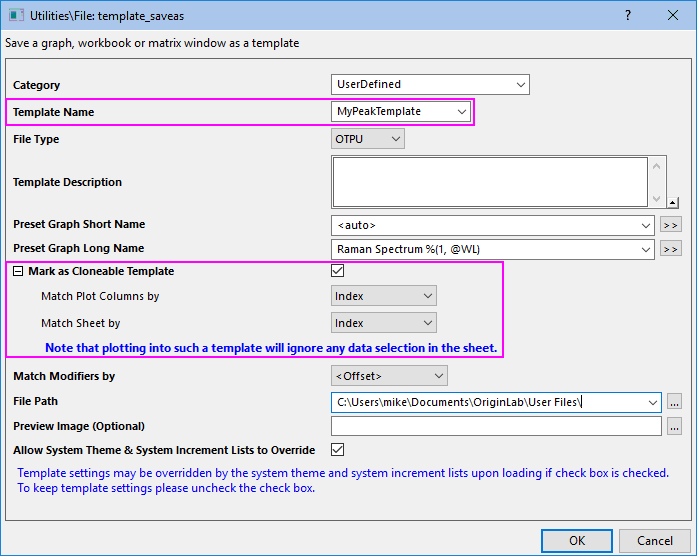Click the Preview Image path input field
Viewport: 697px width, 556px height.
496,427
